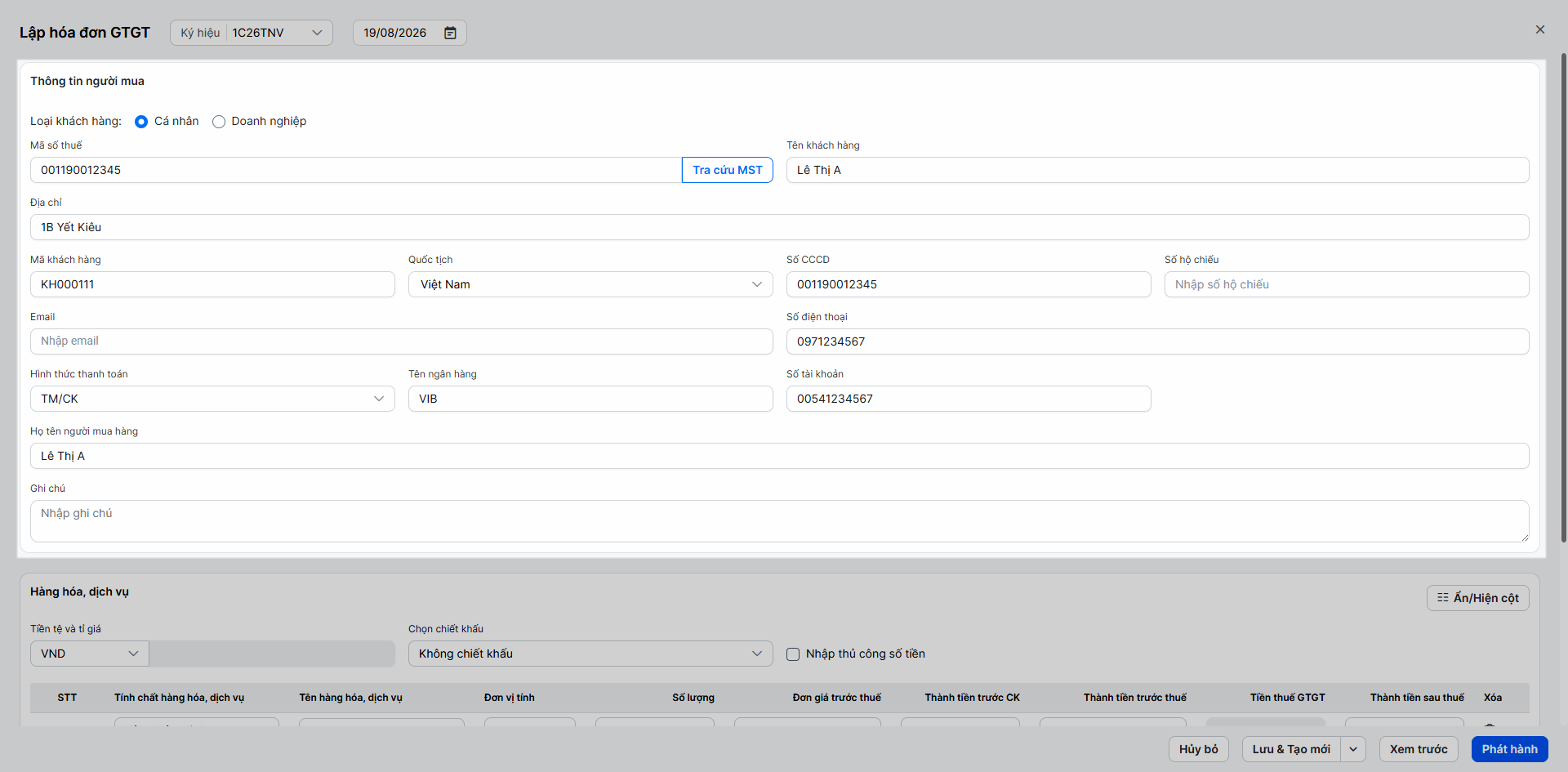Image resolution: width=1568 pixels, height=772 pixels.
Task: Click the Lưu & Tạo mới button
Action: point(1291,749)
